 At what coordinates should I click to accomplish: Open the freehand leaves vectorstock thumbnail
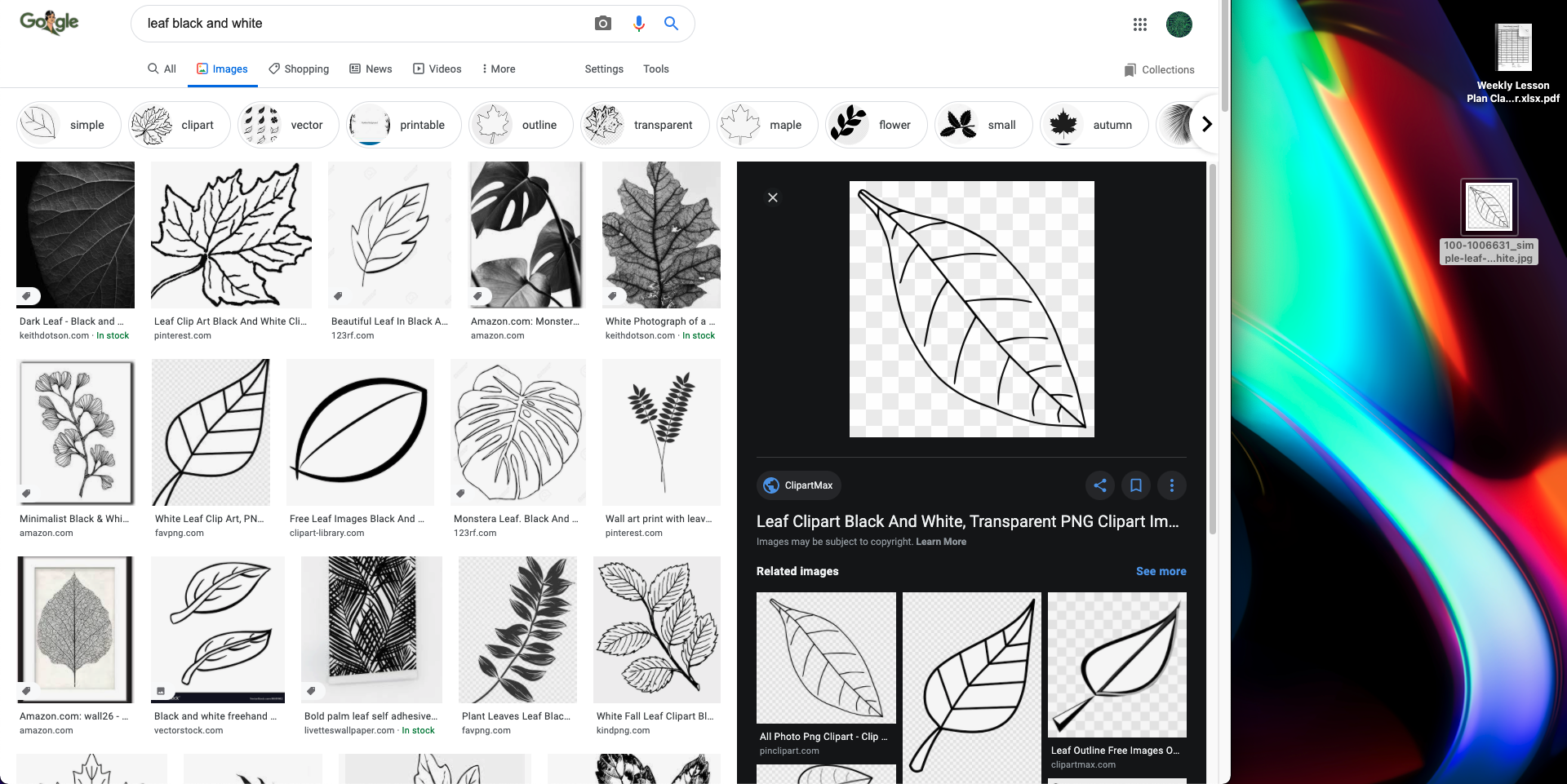point(218,630)
